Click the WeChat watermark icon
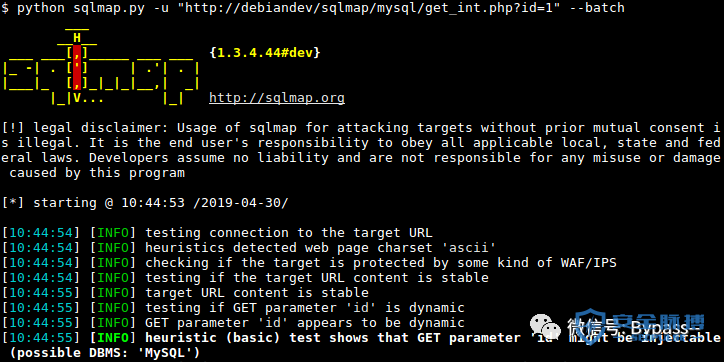 [x=546, y=327]
